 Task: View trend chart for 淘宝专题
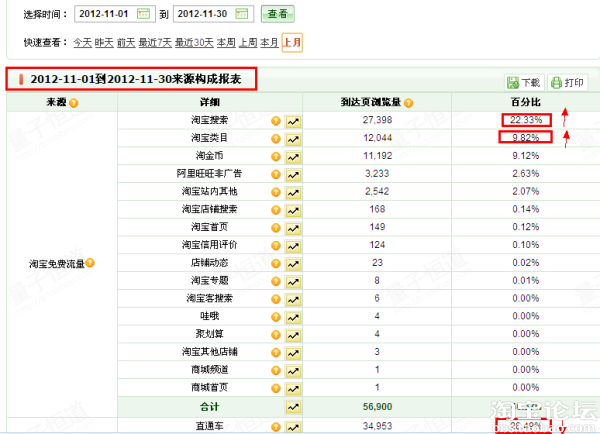coord(293,282)
